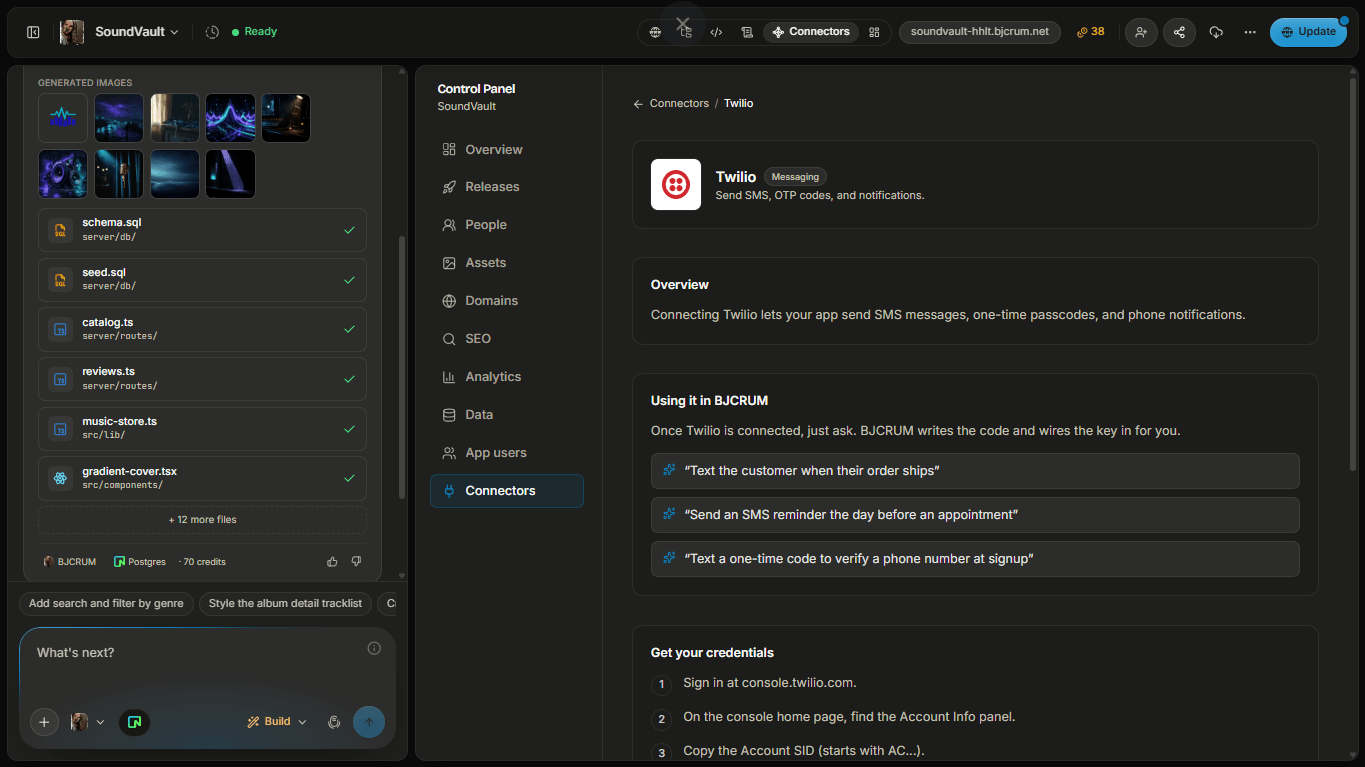Expand the '+ 12 more files' list
Screen dimensions: 1365x767
[x=202, y=520]
